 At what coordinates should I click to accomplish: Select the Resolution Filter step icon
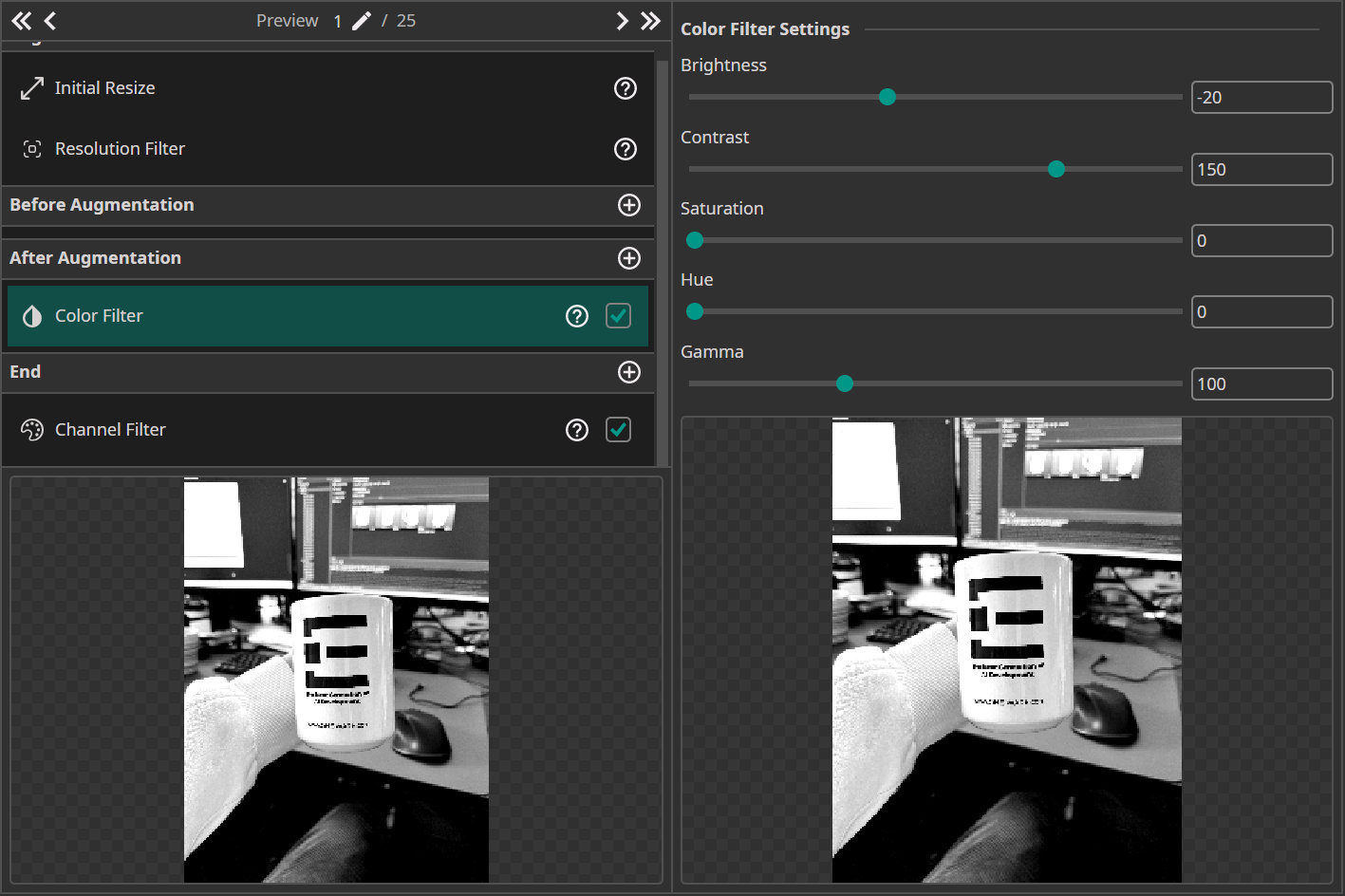pyautogui.click(x=31, y=148)
